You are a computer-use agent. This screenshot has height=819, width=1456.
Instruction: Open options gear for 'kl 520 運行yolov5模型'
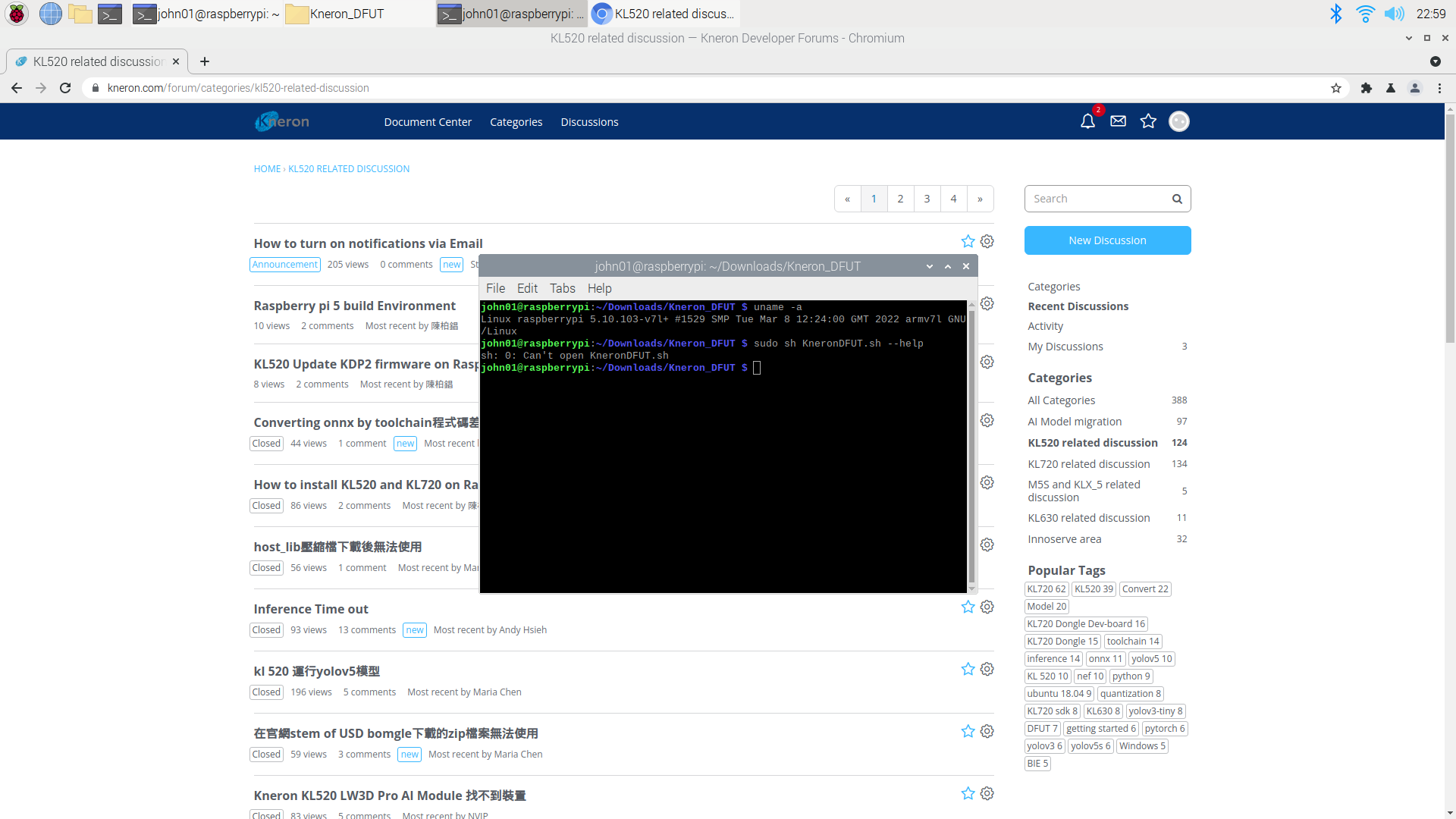pos(987,669)
